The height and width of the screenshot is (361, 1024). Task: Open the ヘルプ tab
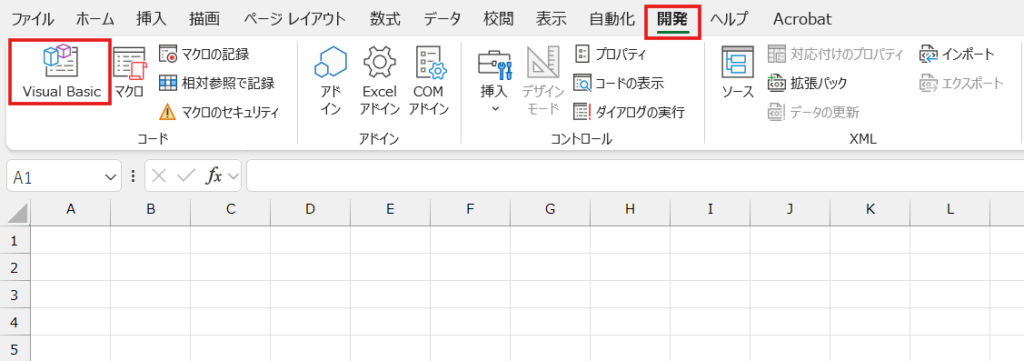729,19
